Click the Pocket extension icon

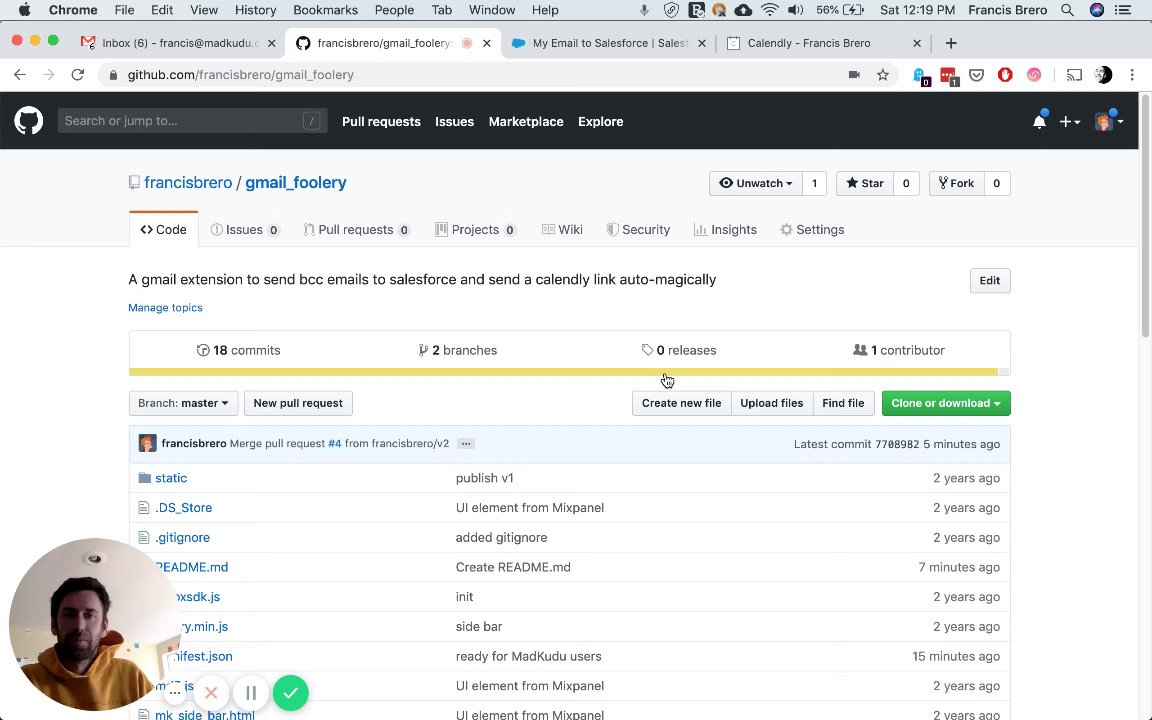(976, 75)
